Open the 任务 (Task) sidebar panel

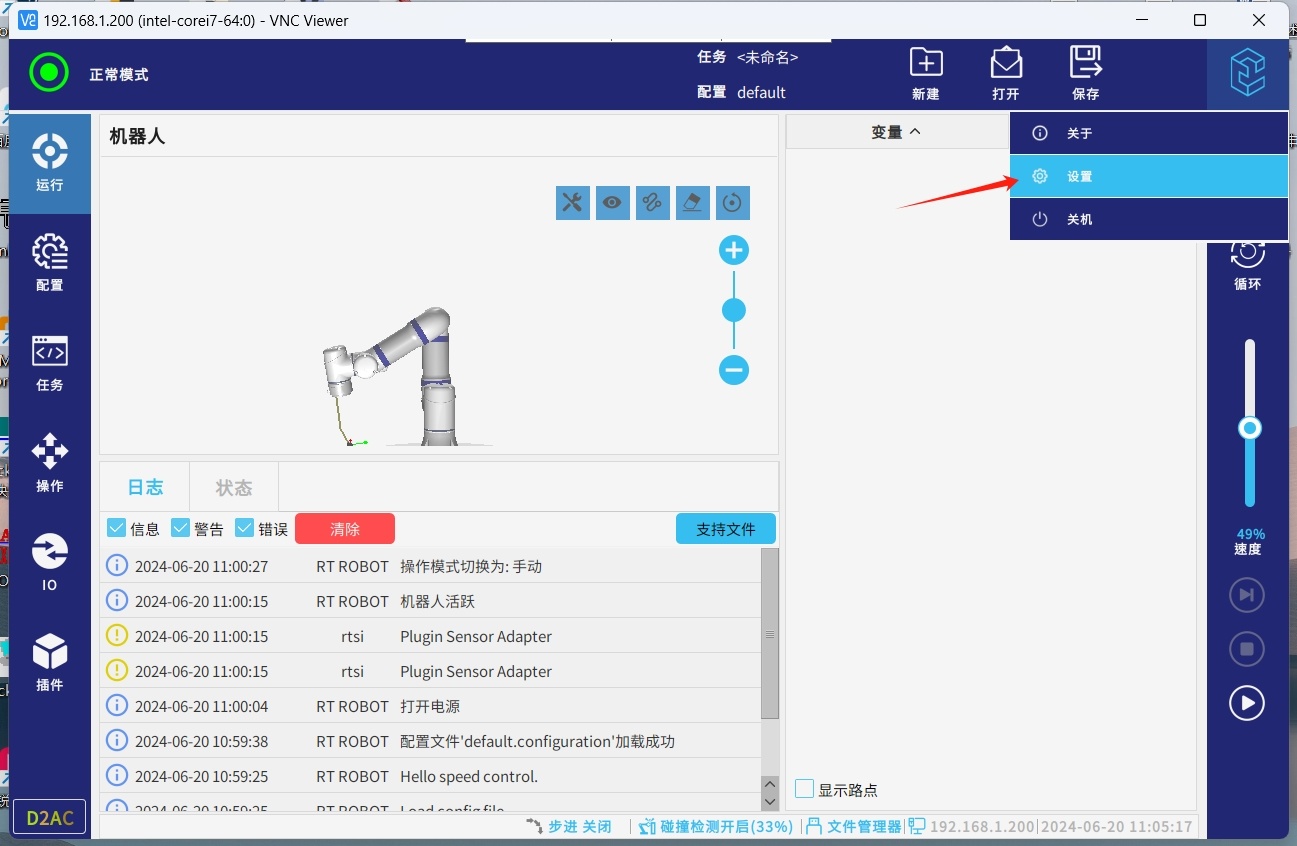(x=49, y=362)
